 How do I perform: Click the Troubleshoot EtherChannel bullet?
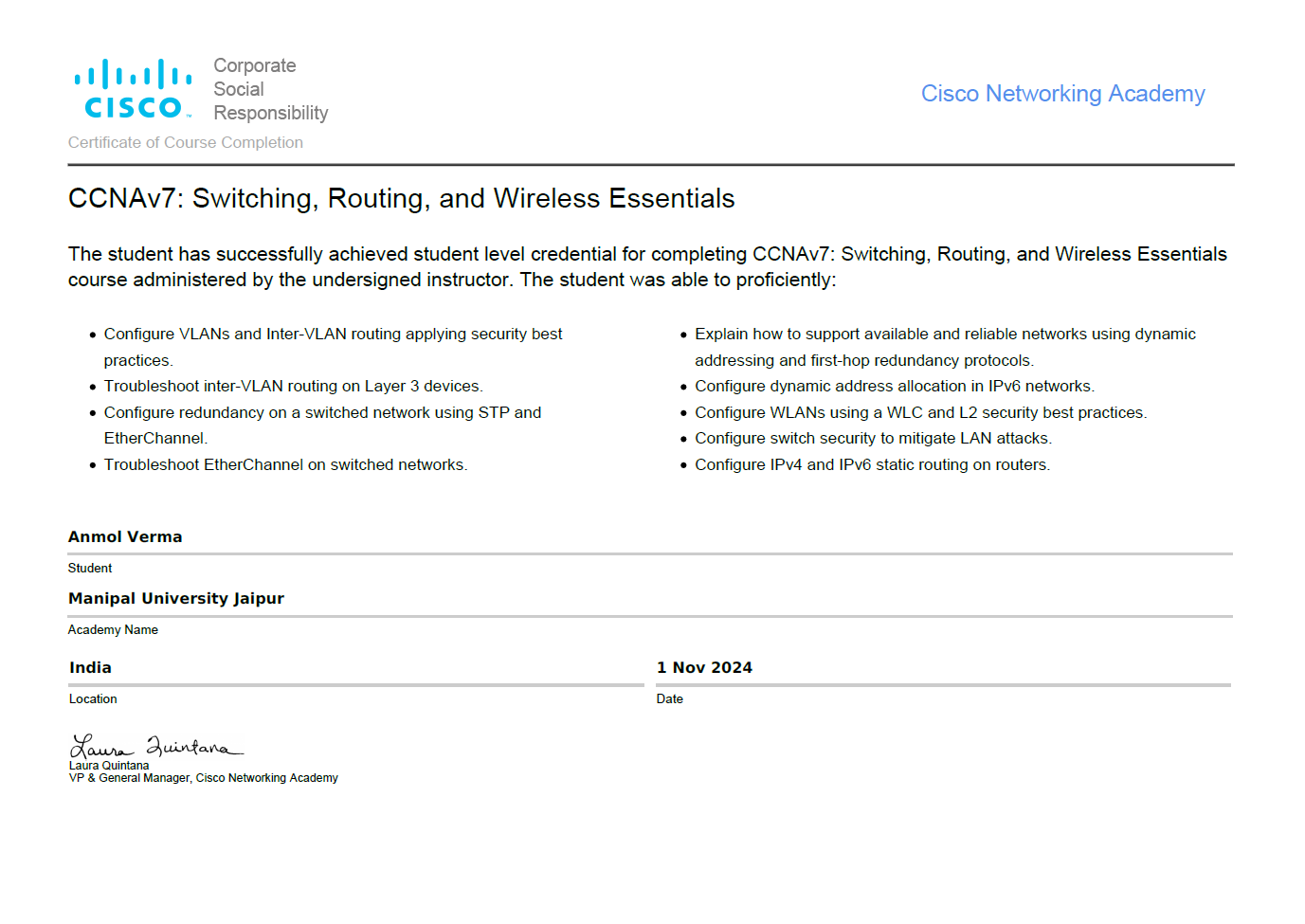coord(285,464)
